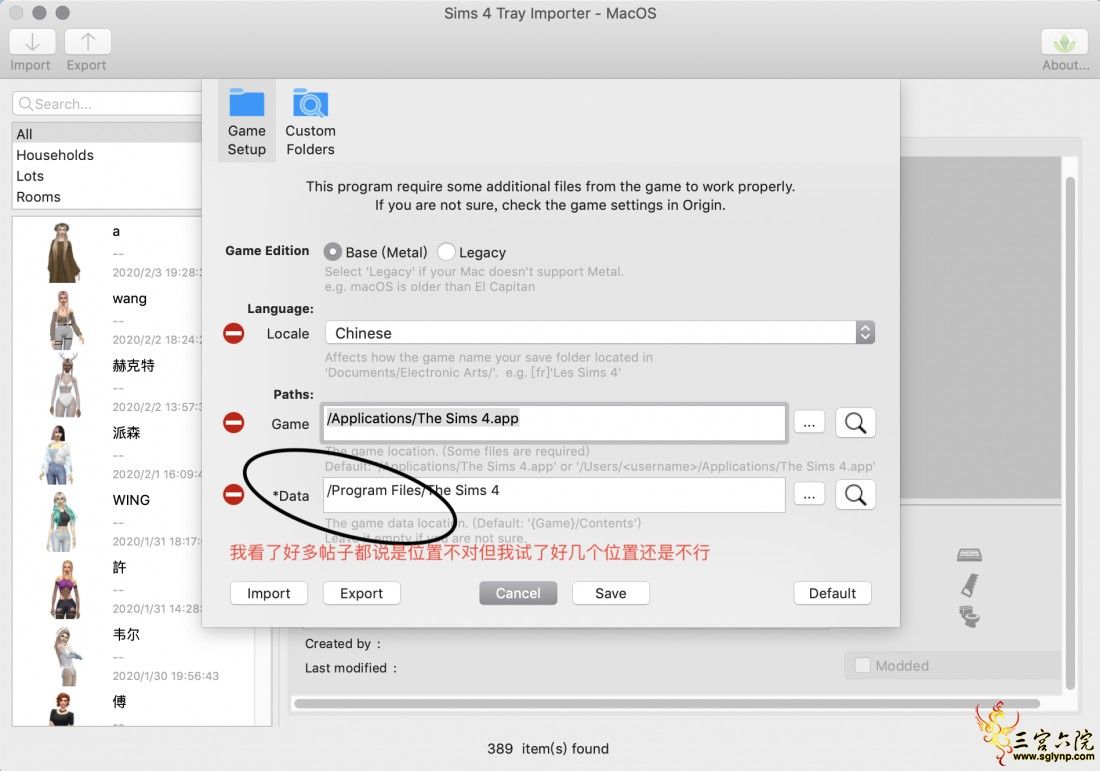Viewport: 1100px width, 771px height.
Task: Select Base (Metal) game edition
Action: point(333,252)
